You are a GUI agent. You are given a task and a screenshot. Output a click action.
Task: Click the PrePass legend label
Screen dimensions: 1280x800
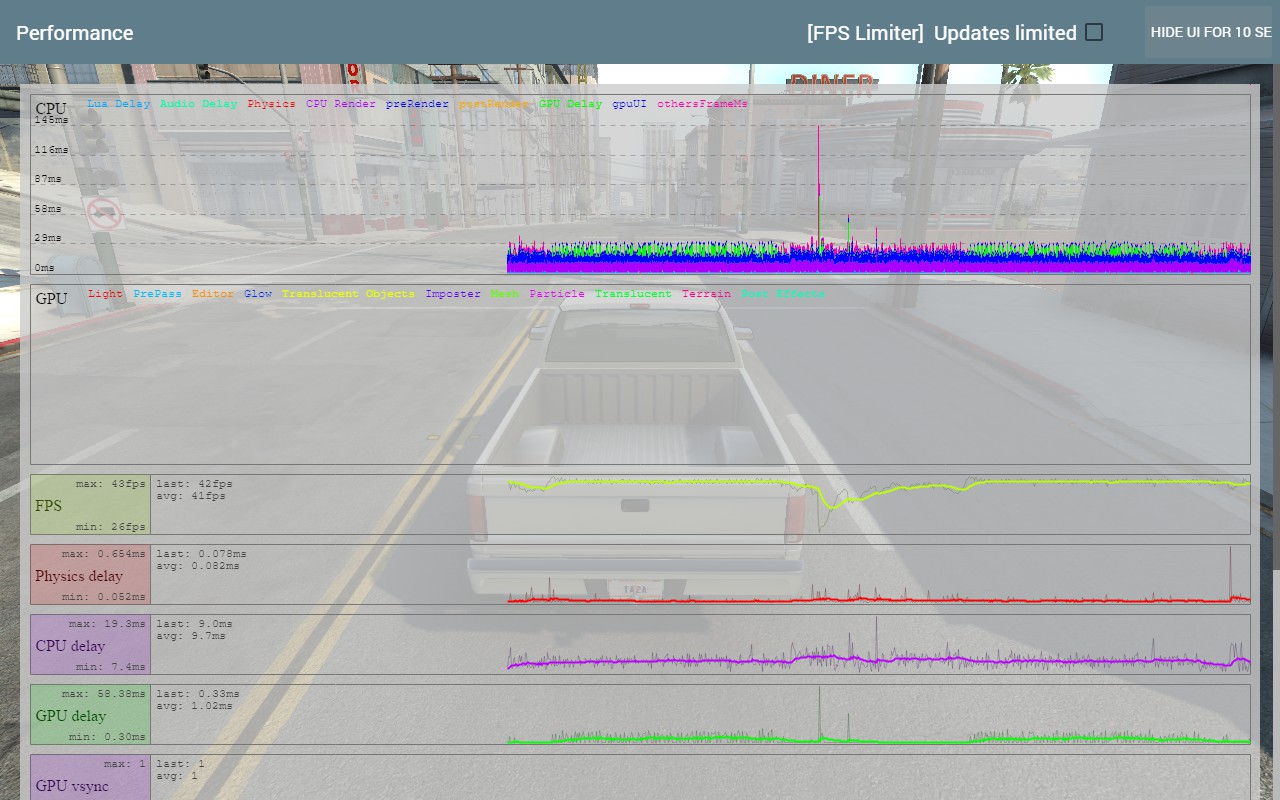point(157,294)
